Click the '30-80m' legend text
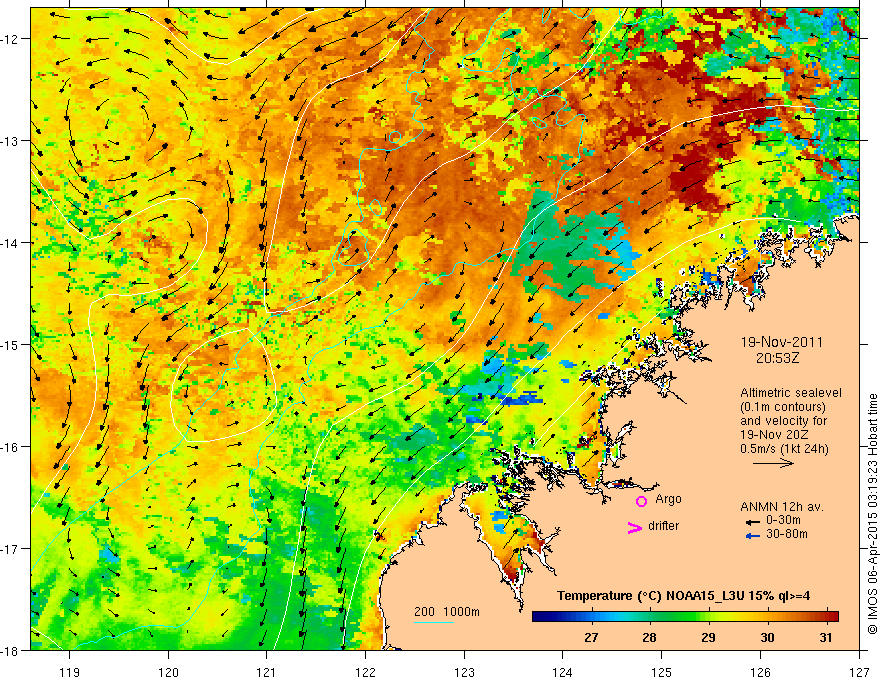The width and height of the screenshot is (880, 680). 787,534
